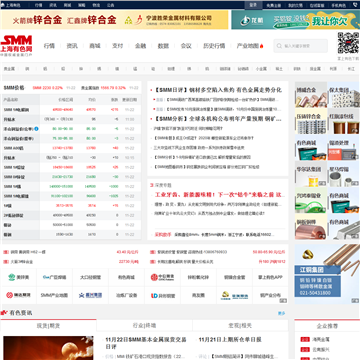Open article 11月22日SMM基本金属现货交易日评
The image size is (360, 360).
(146, 343)
